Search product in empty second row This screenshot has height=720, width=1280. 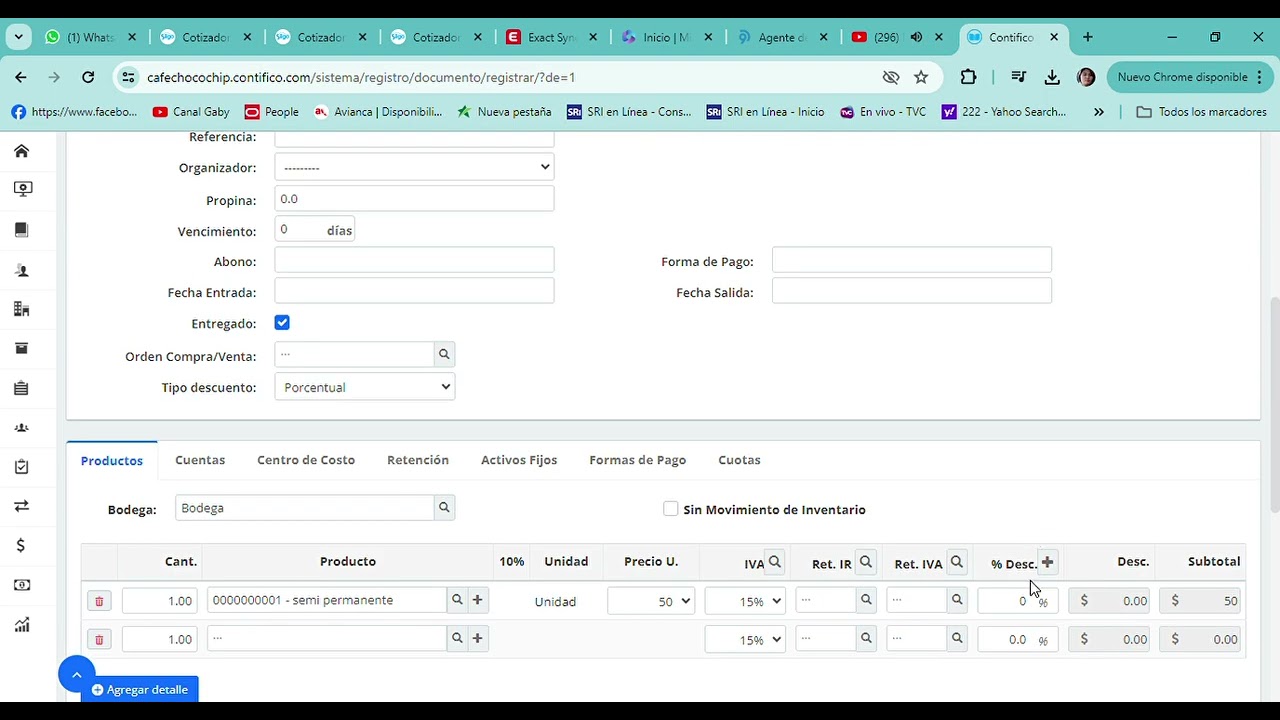coord(457,638)
